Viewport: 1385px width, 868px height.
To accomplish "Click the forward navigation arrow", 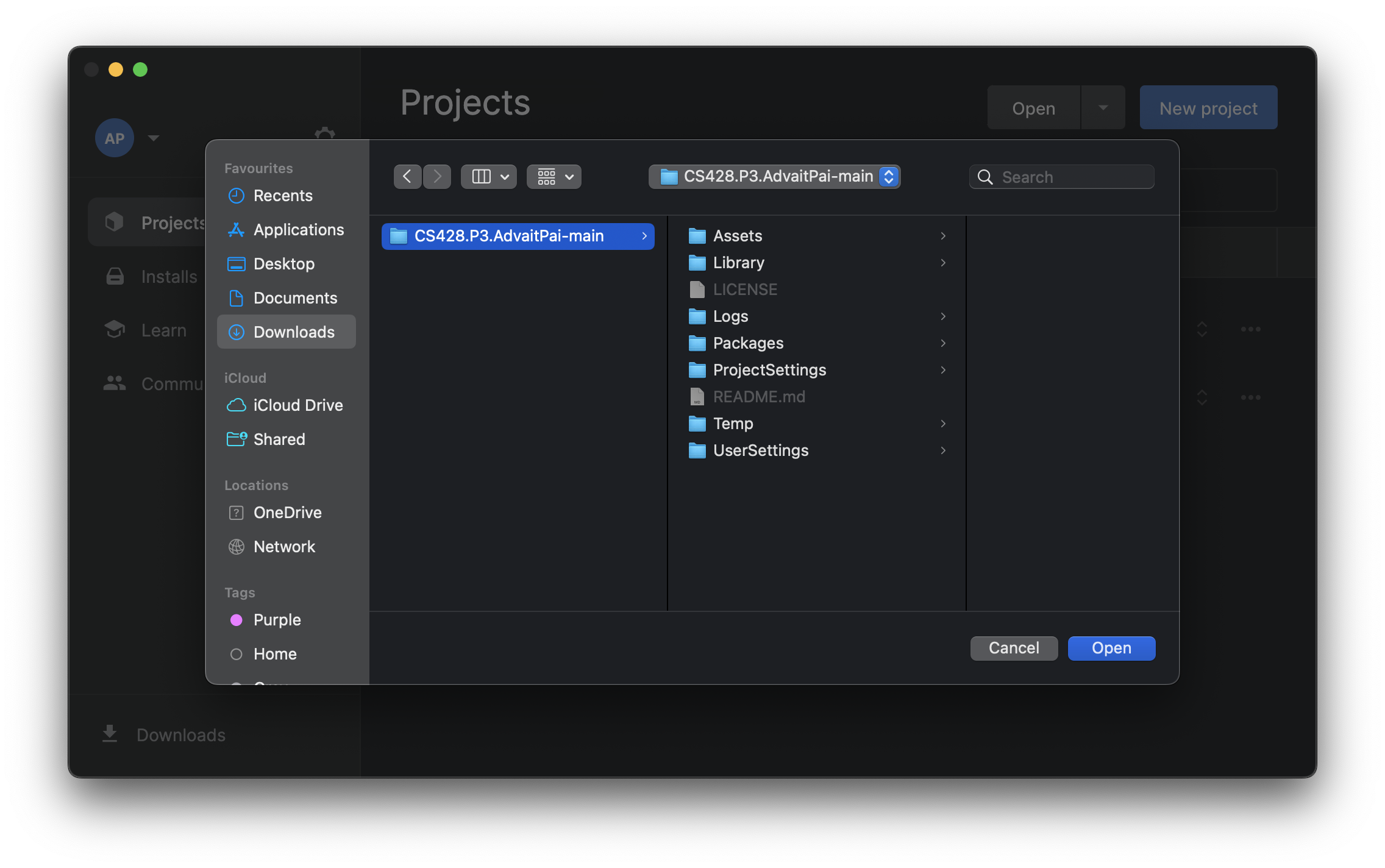I will 437,177.
